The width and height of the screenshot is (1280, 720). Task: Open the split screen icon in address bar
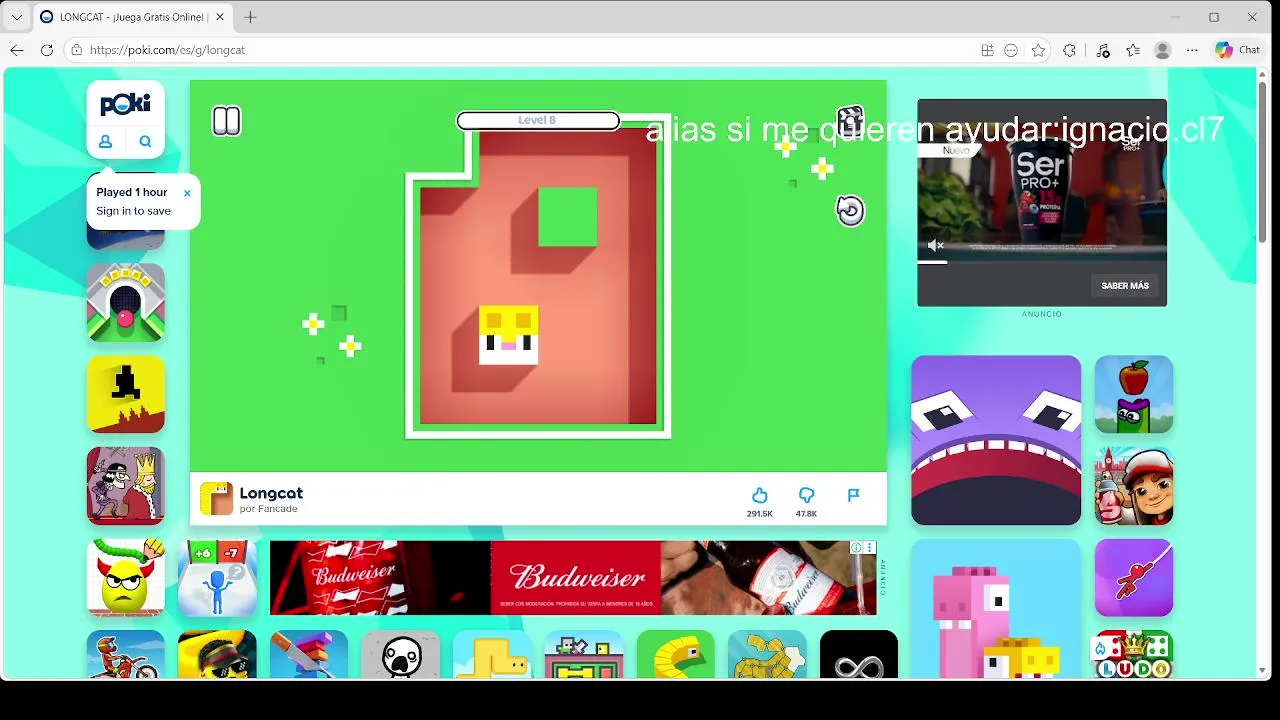point(987,50)
